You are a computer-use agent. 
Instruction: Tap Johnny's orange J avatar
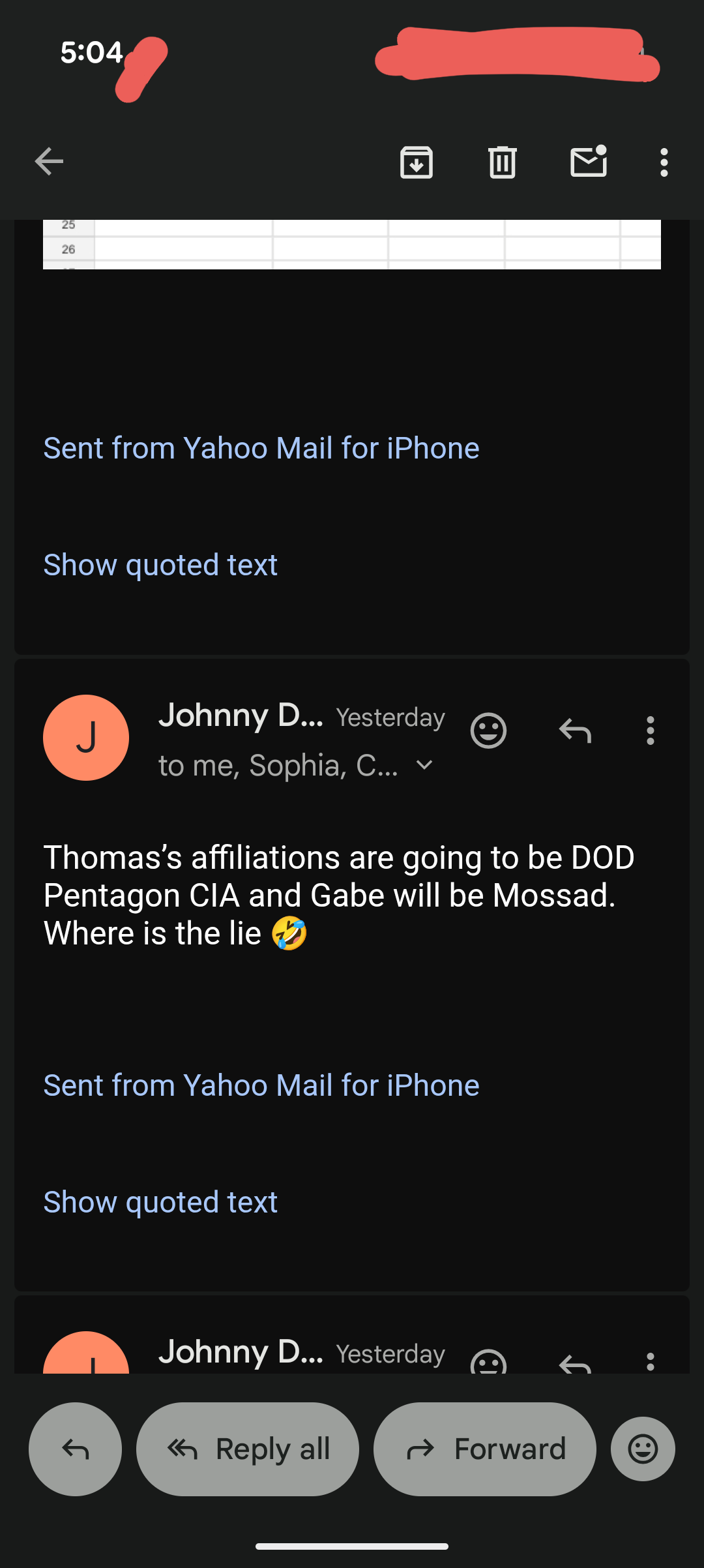click(x=86, y=738)
